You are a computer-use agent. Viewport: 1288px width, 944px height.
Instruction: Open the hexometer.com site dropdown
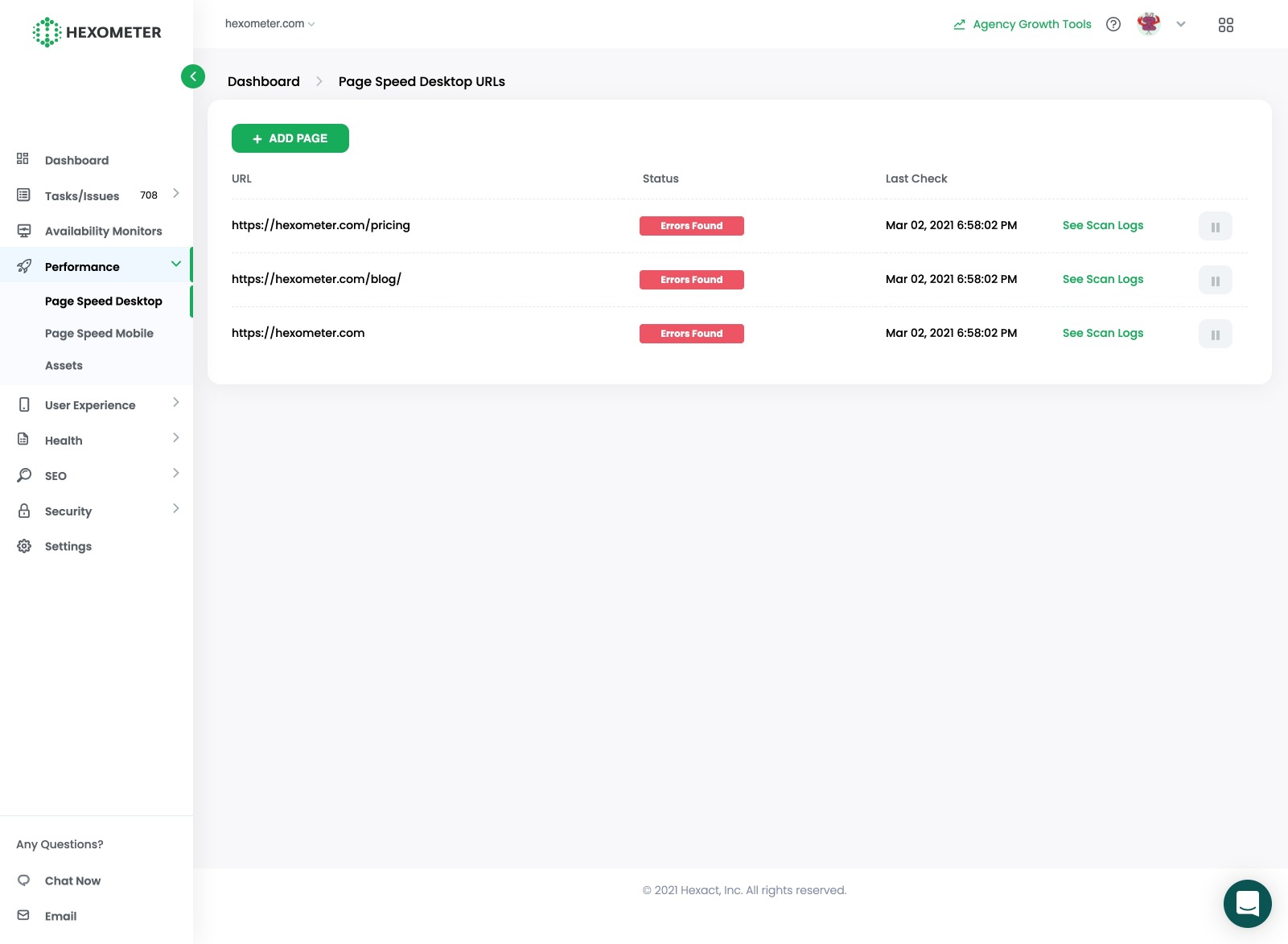point(270,24)
